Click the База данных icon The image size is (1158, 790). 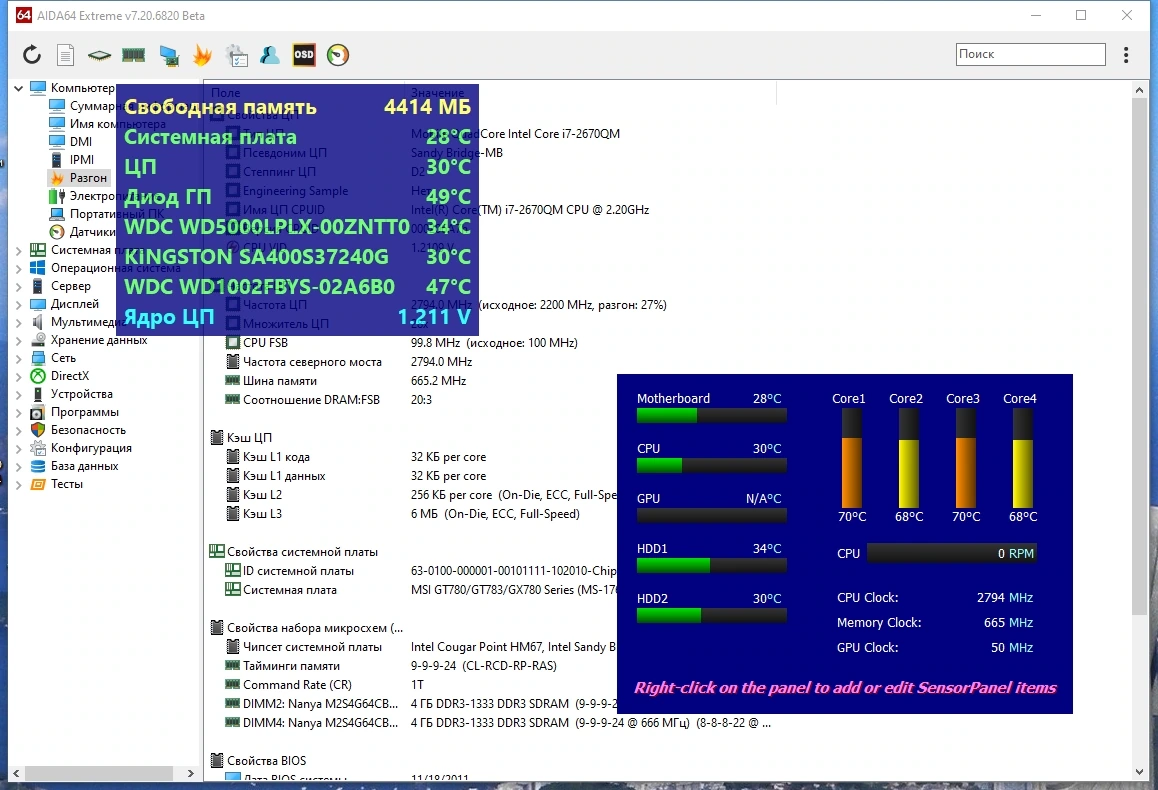point(38,466)
